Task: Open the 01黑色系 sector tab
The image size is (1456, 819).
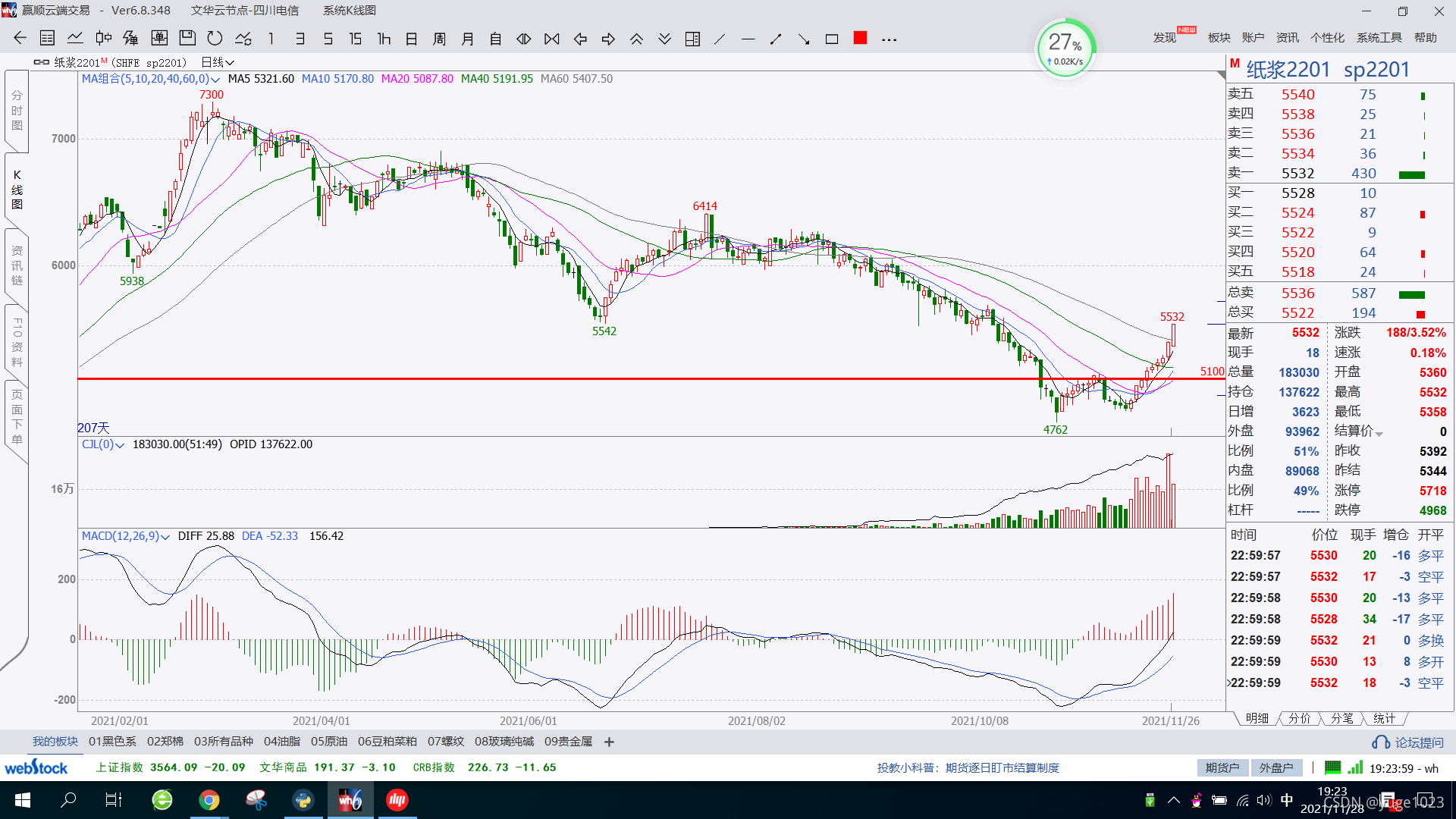Action: (112, 742)
